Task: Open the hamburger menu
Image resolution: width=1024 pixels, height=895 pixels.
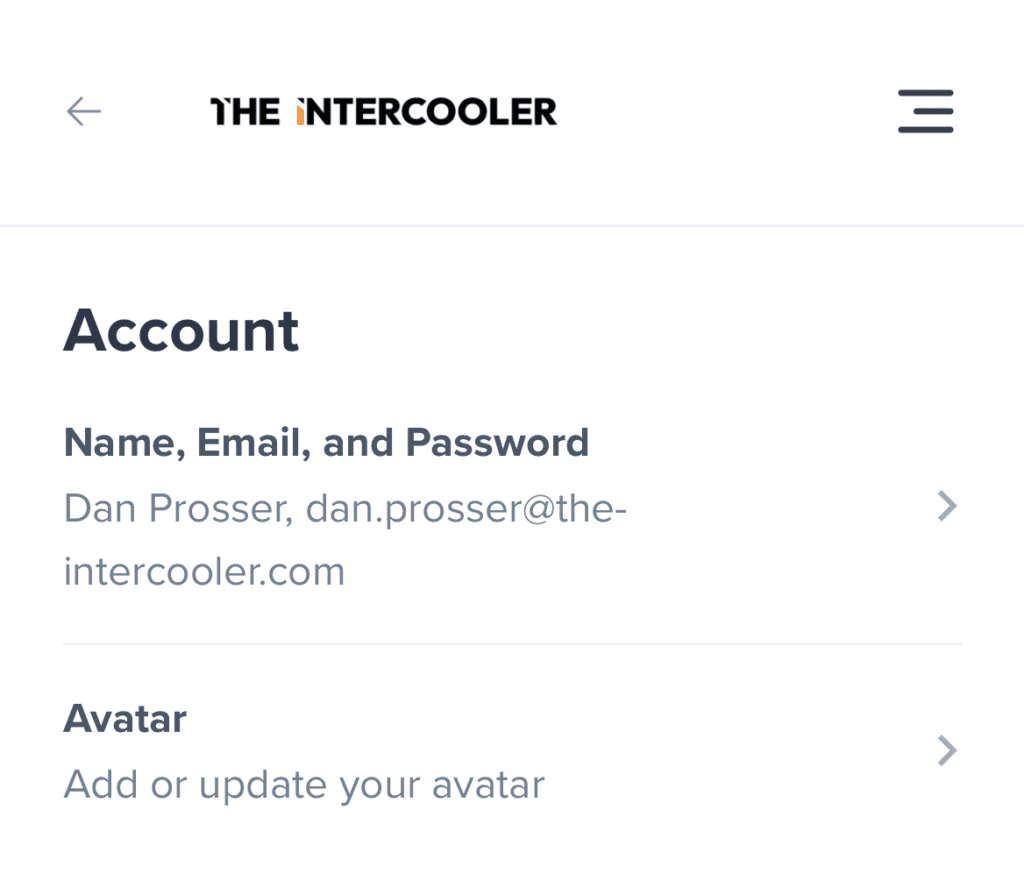Action: (x=925, y=111)
